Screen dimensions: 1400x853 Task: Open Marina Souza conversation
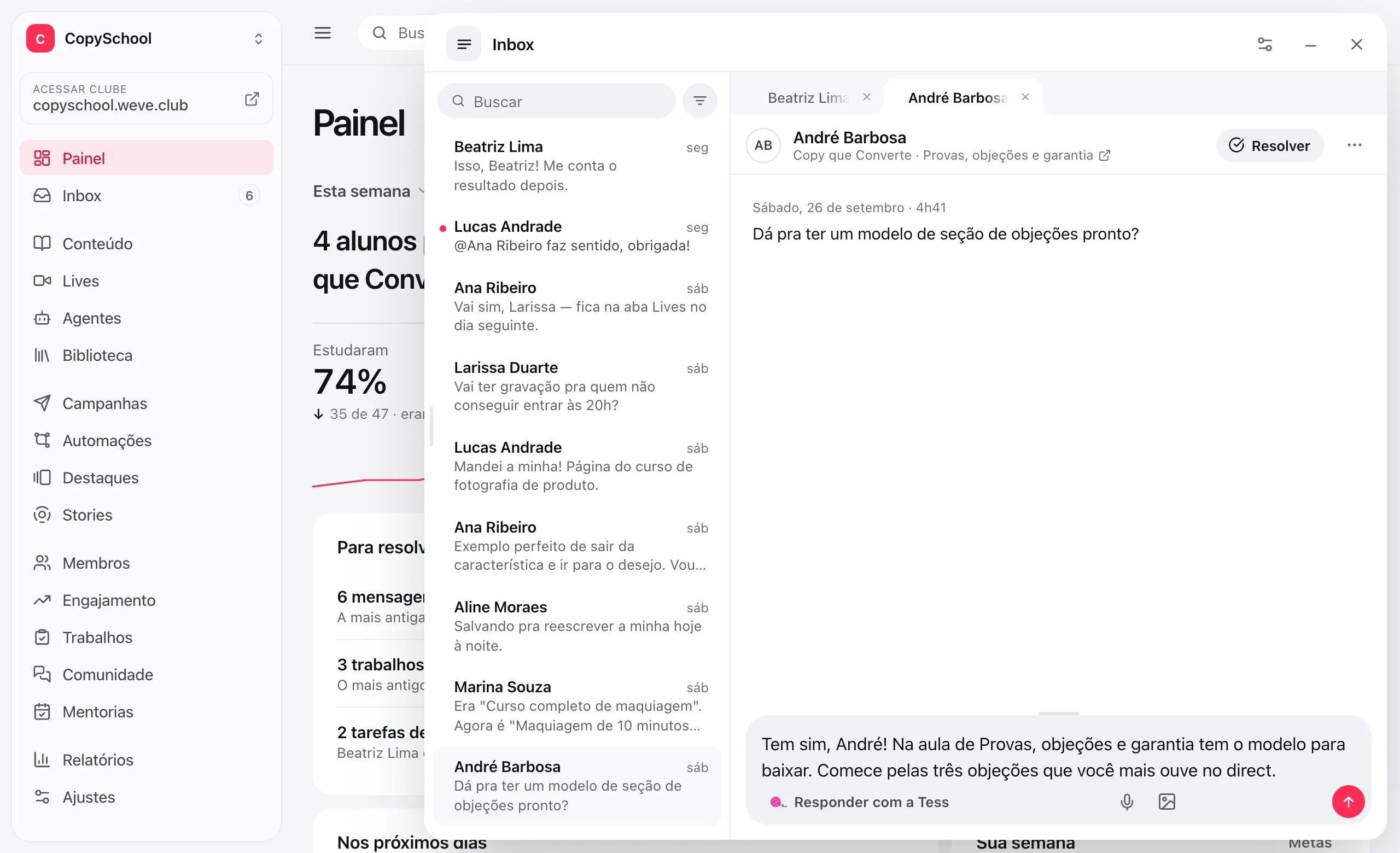[577, 706]
